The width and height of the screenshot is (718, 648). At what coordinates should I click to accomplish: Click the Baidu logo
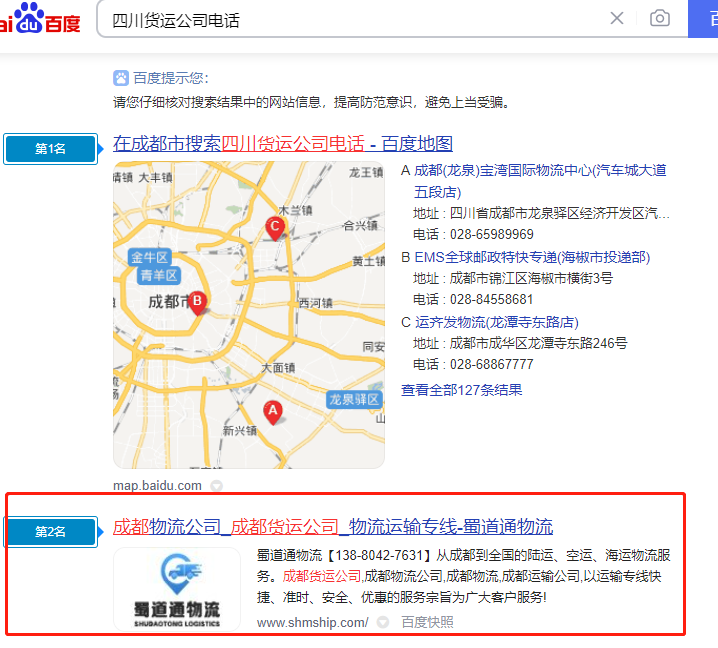pyautogui.click(x=40, y=18)
